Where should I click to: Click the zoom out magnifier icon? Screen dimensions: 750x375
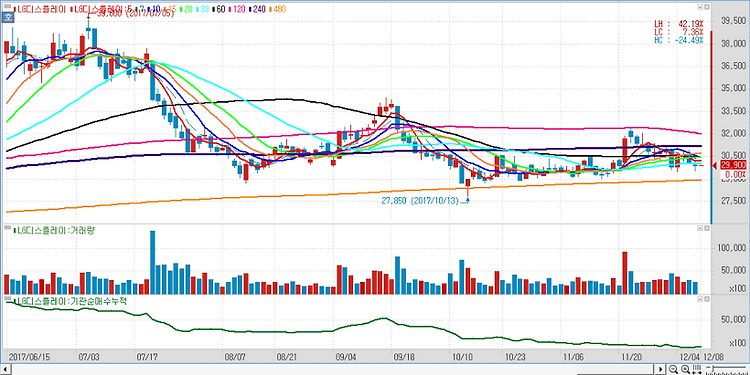pyautogui.click(x=673, y=369)
